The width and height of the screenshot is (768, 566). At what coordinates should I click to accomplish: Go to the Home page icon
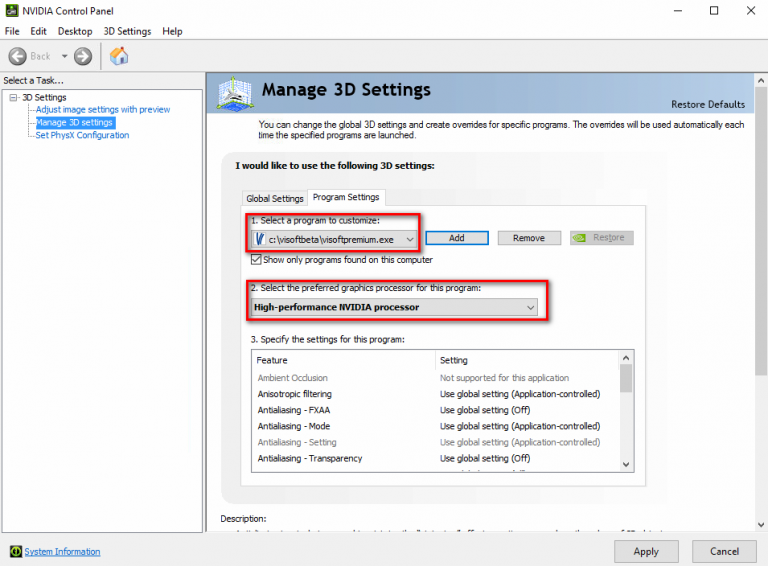click(x=119, y=56)
